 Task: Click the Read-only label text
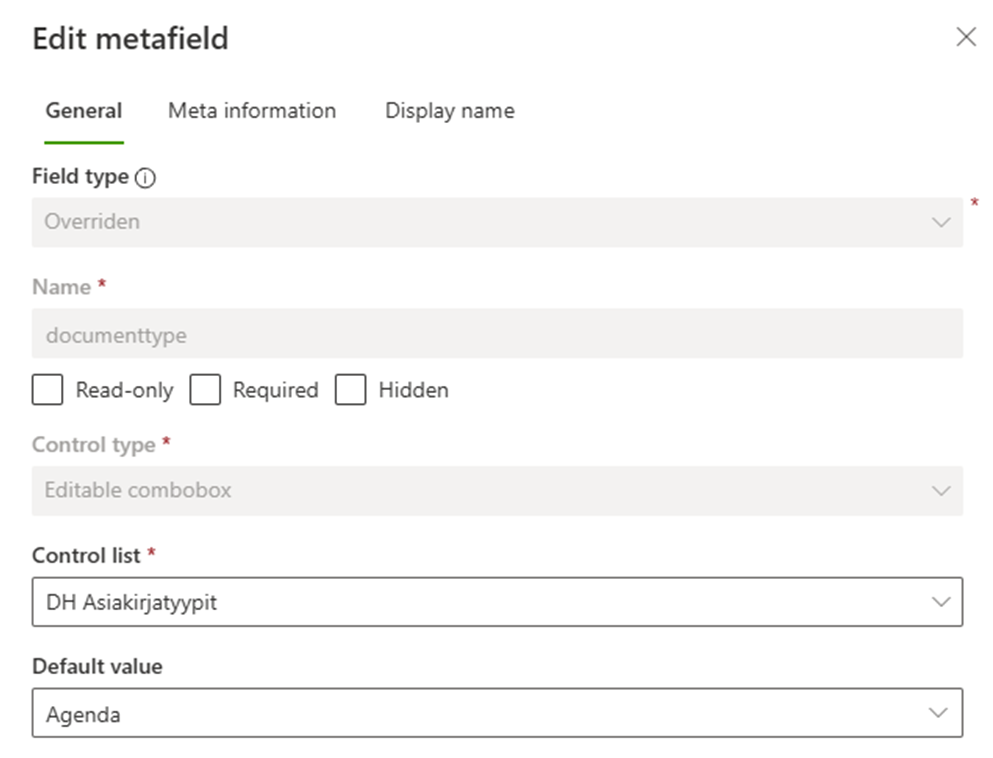coord(124,390)
